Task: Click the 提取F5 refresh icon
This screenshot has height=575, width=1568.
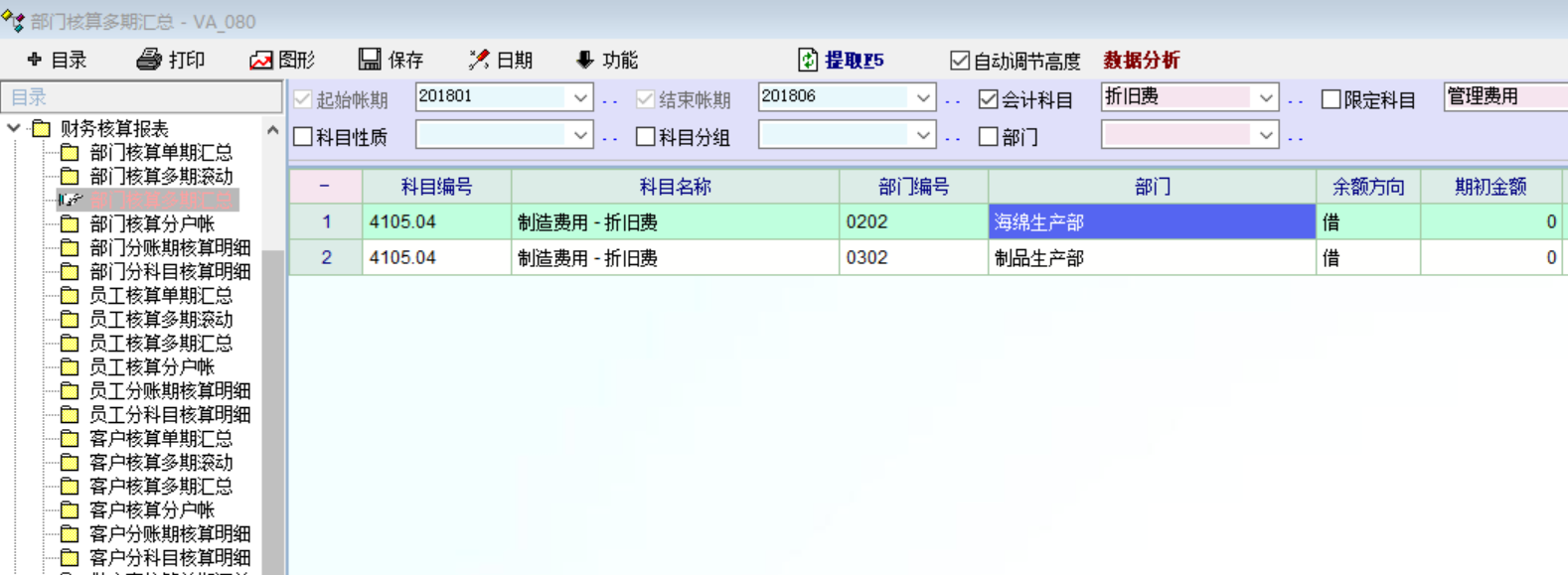Action: (x=808, y=60)
